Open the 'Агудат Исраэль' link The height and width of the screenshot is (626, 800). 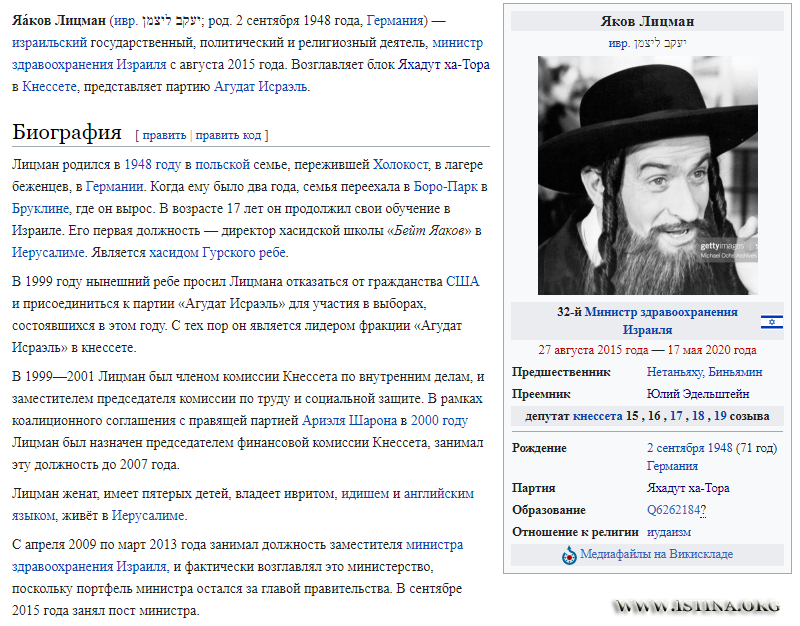(261, 87)
